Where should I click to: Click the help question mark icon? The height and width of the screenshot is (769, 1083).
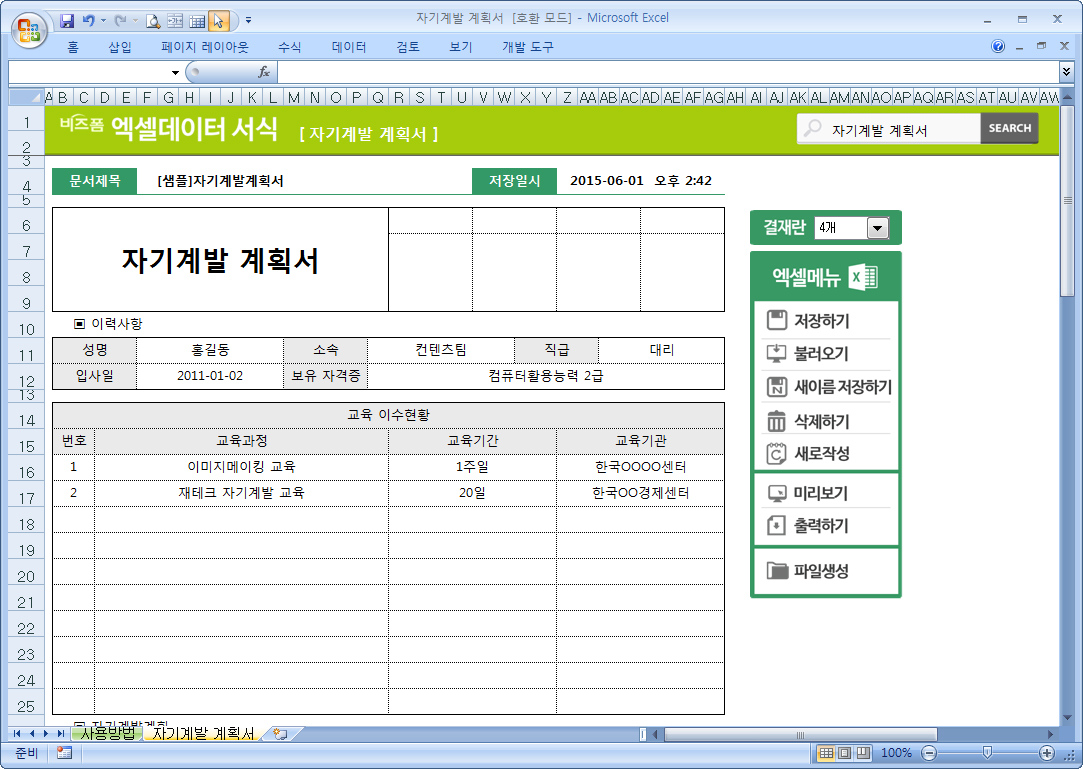998,47
